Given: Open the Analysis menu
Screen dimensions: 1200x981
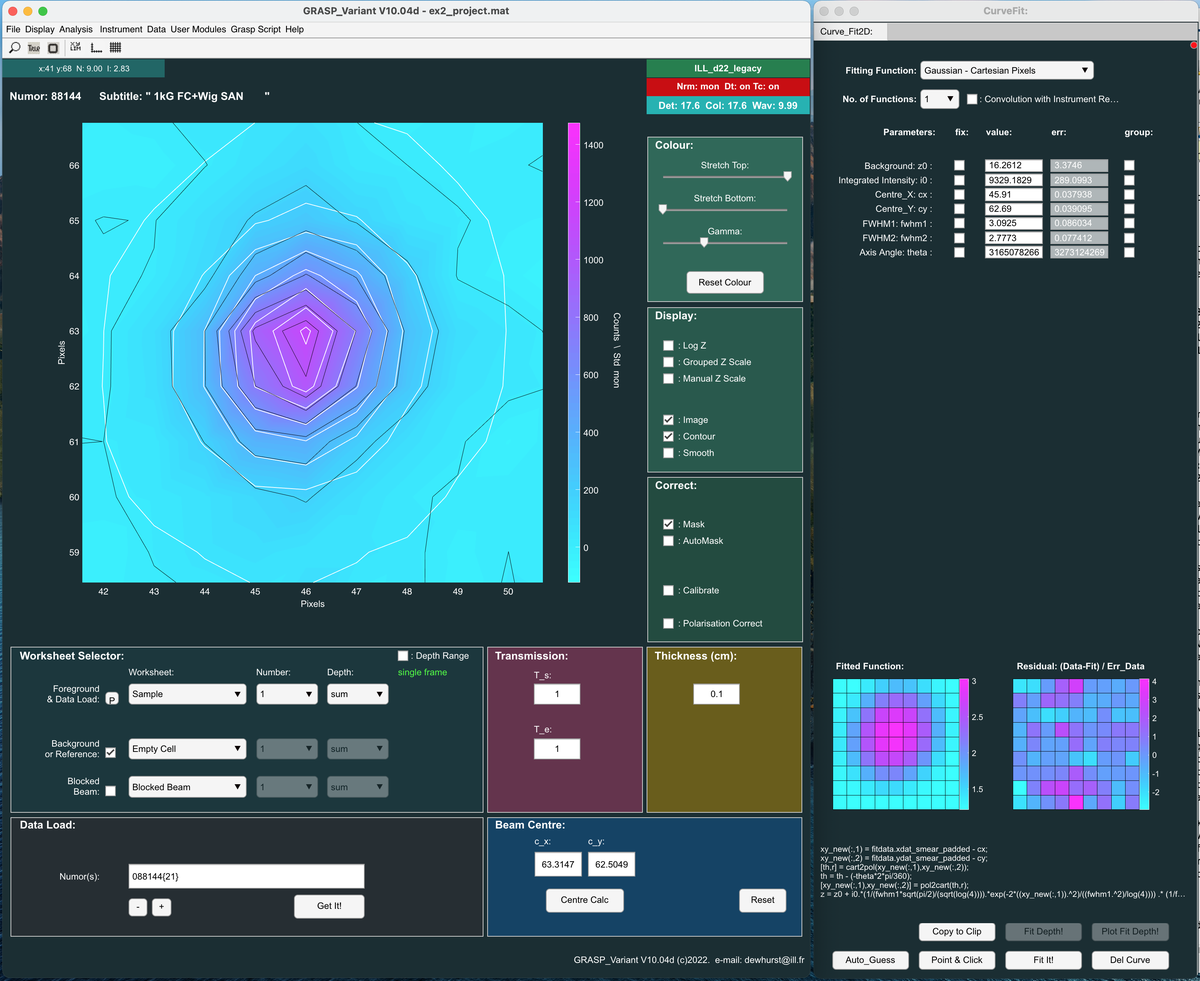Looking at the screenshot, I should pos(76,29).
